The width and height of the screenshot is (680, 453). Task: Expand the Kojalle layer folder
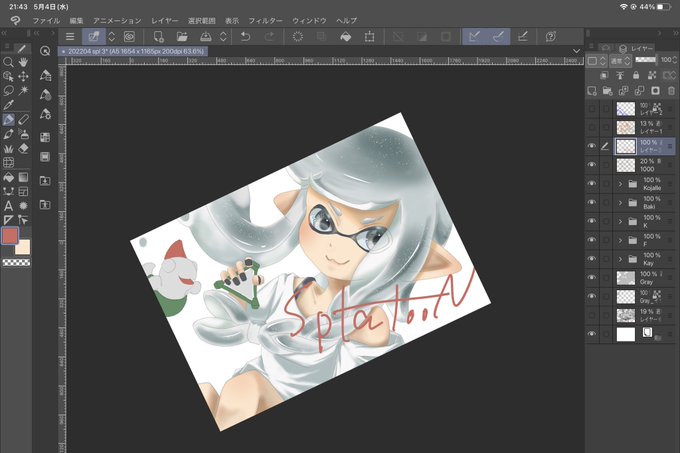point(620,184)
